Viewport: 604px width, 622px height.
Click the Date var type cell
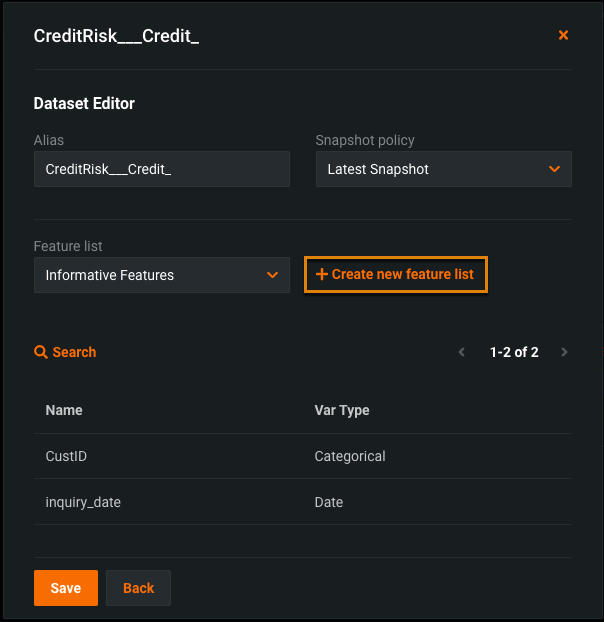[328, 502]
